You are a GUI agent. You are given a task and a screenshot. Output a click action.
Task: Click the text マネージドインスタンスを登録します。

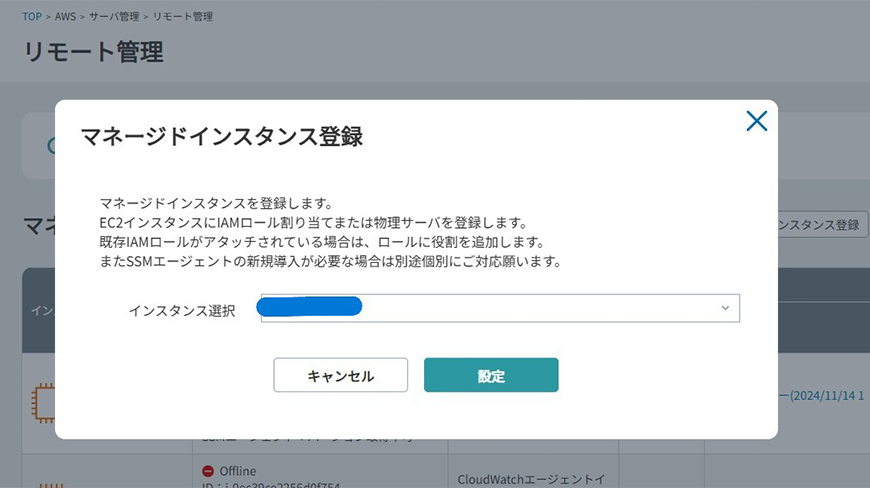click(x=216, y=204)
